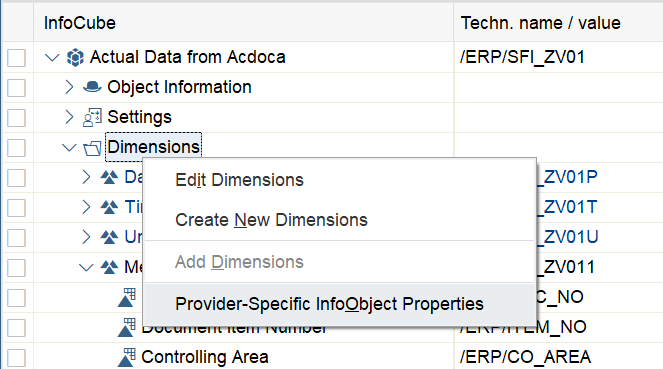Viewport: 663px width, 369px height.
Task: Click the InfoCube icon beside Actual Data from Acdoca
Action: 75,57
